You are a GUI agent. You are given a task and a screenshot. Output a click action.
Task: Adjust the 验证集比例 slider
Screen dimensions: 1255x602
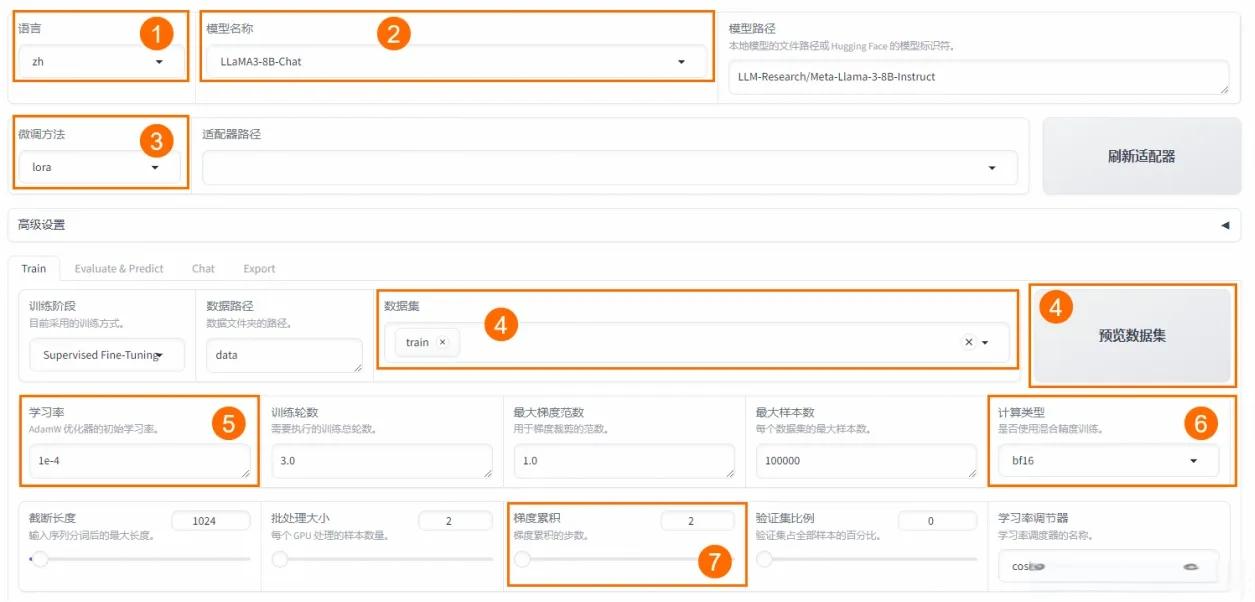(866, 559)
